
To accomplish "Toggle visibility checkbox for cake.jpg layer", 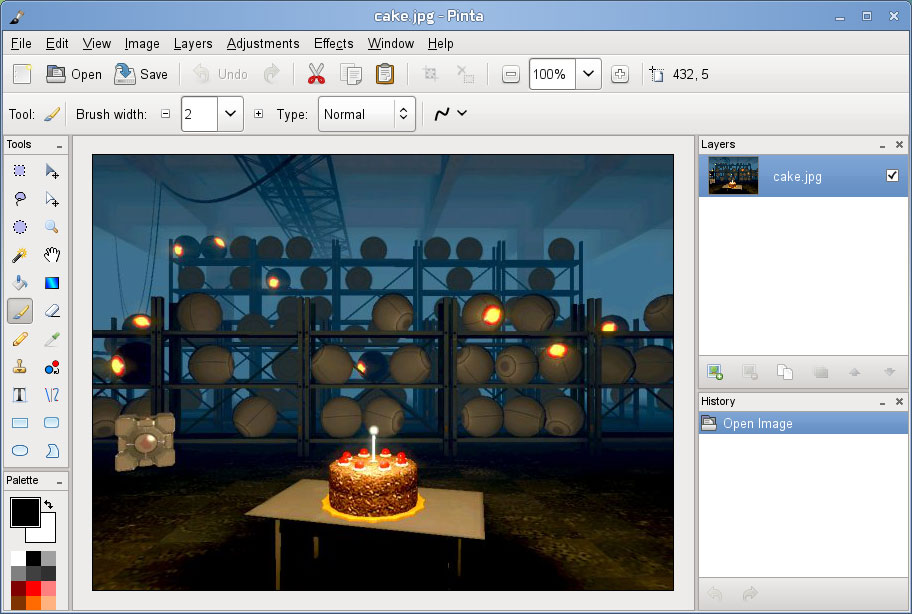I will point(892,176).
